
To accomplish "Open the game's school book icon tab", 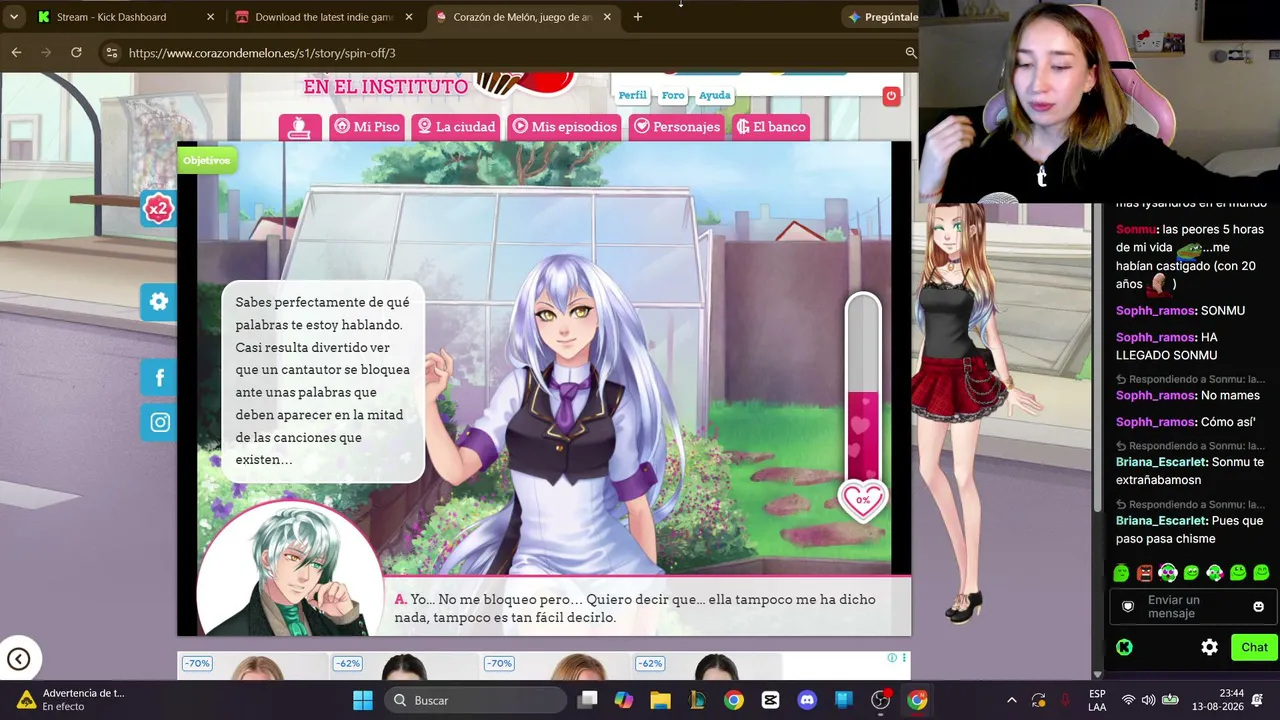I will point(300,127).
